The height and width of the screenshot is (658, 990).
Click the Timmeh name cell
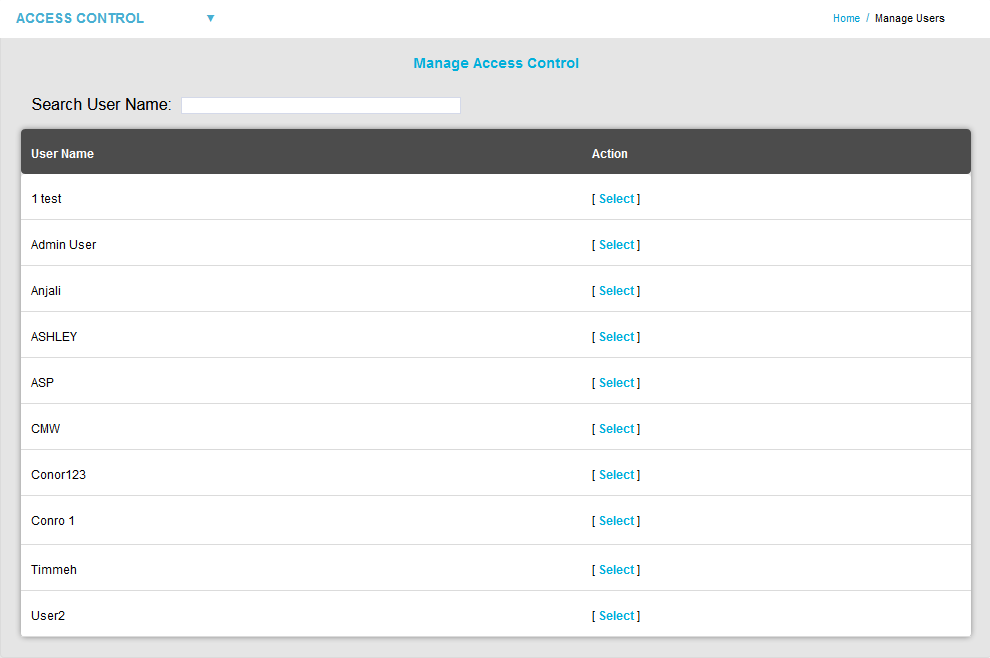tap(54, 570)
